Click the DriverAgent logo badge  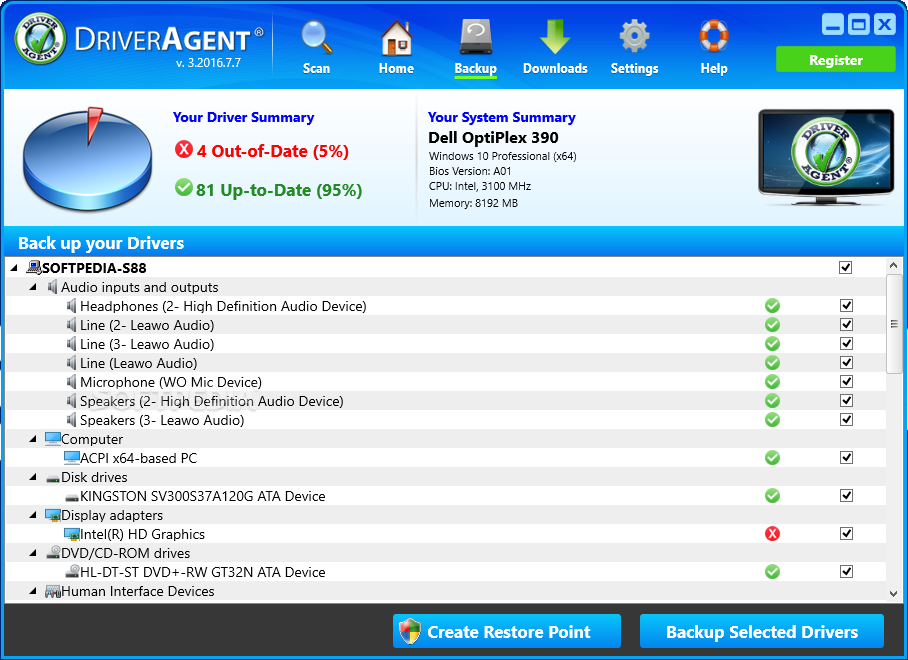(x=40, y=38)
